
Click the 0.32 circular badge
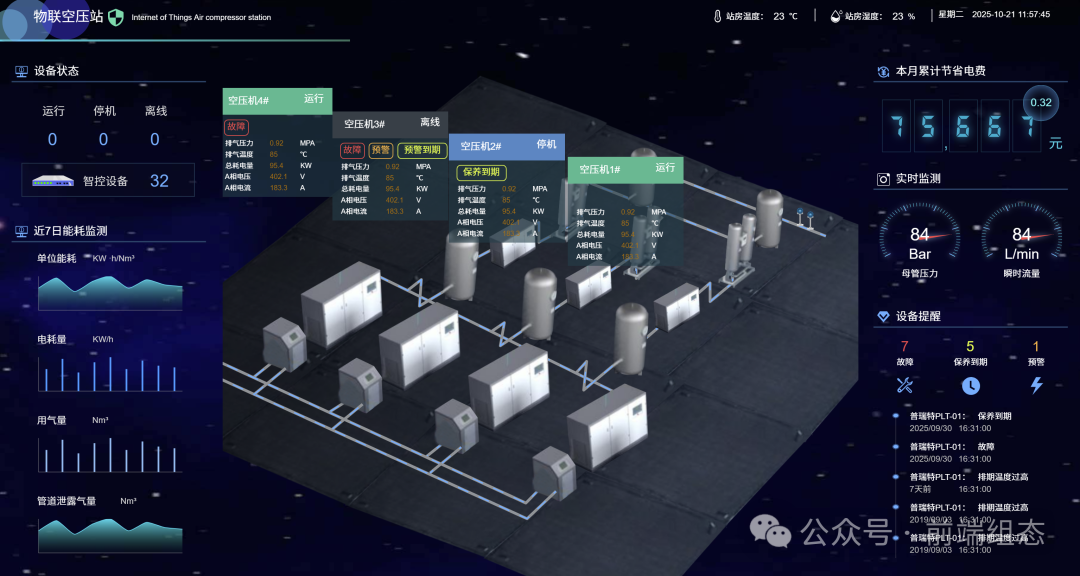coord(1041,103)
